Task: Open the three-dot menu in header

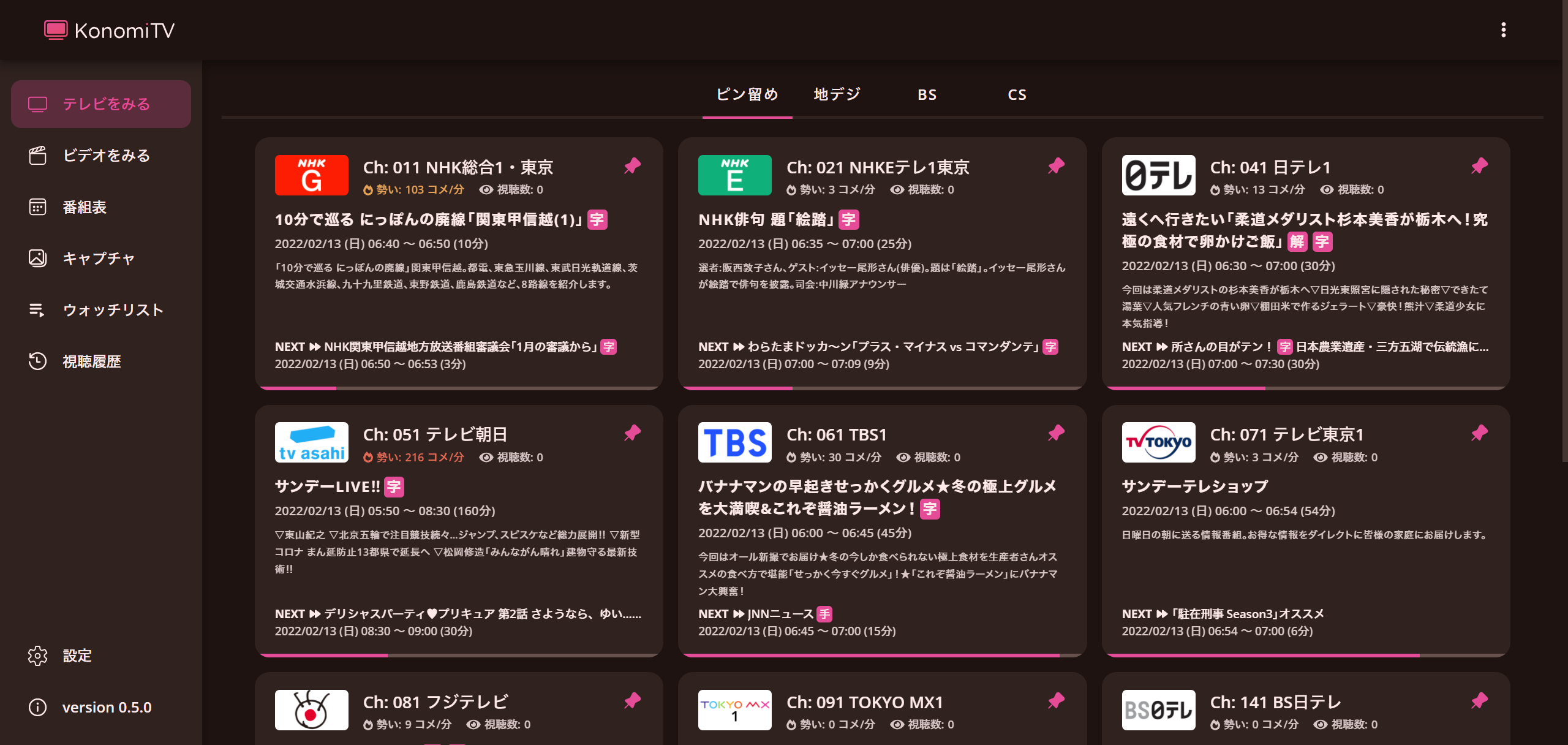Action: 1503,30
